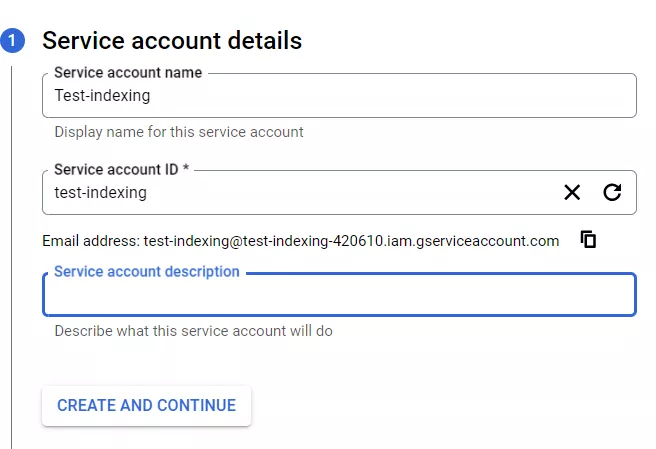Focus the Service account name field
The image size is (656, 449).
pos(340,97)
